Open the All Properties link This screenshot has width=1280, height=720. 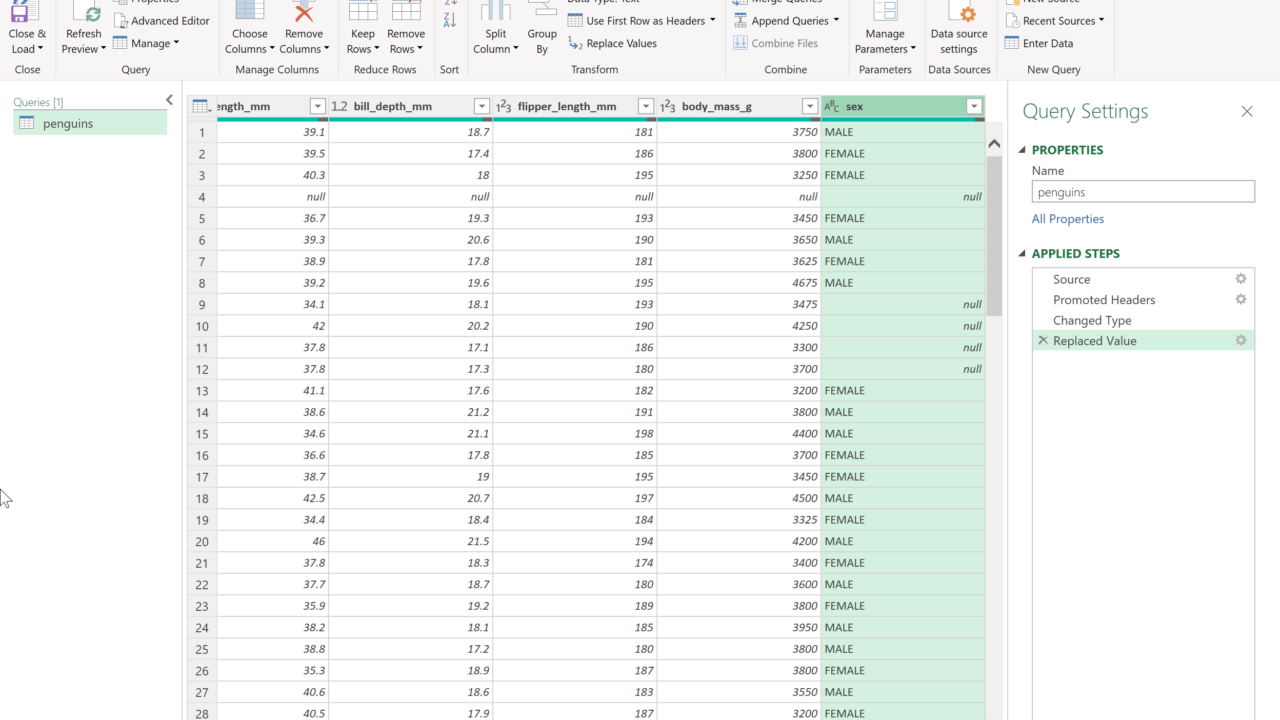point(1068,219)
